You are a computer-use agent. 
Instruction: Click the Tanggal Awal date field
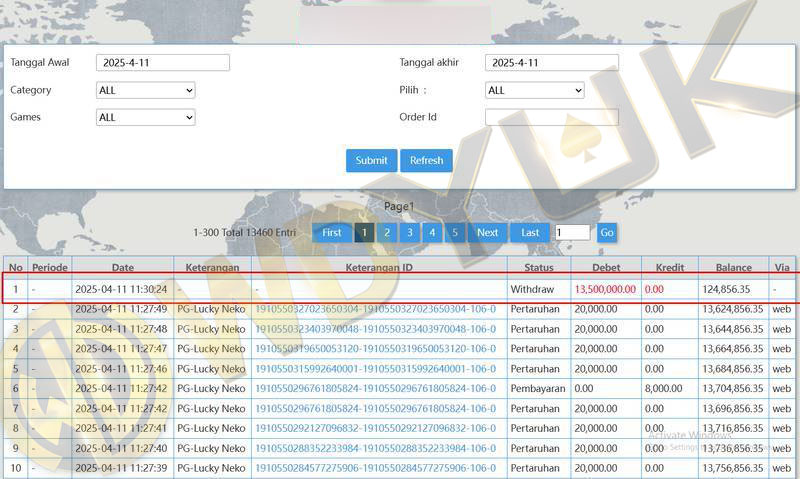coord(163,63)
